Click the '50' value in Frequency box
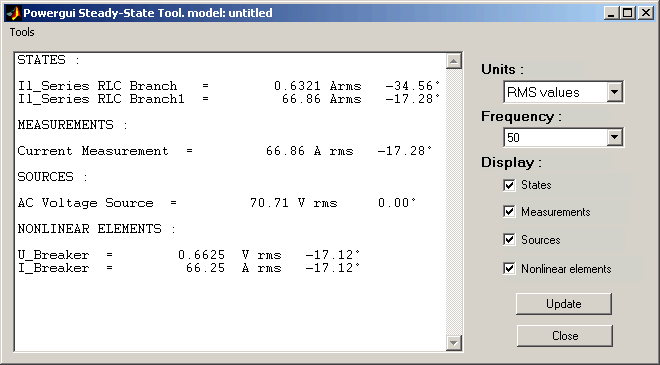The width and height of the screenshot is (660, 365). pos(513,138)
